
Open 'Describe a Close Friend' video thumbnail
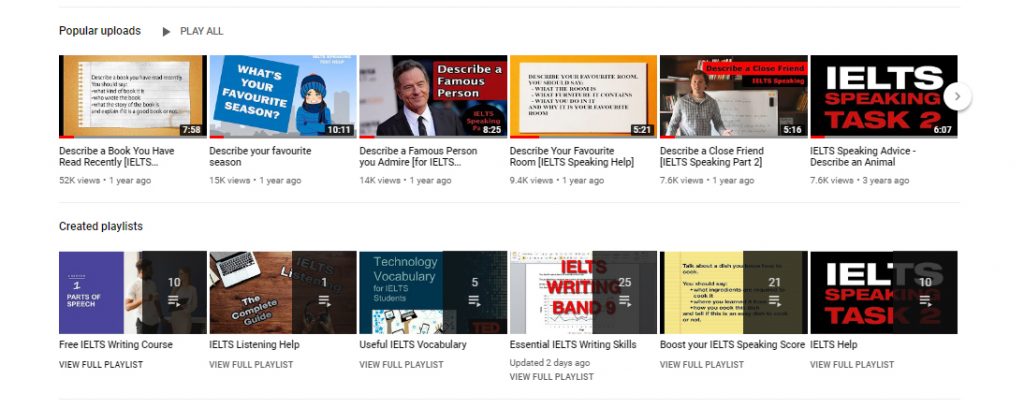click(733, 97)
